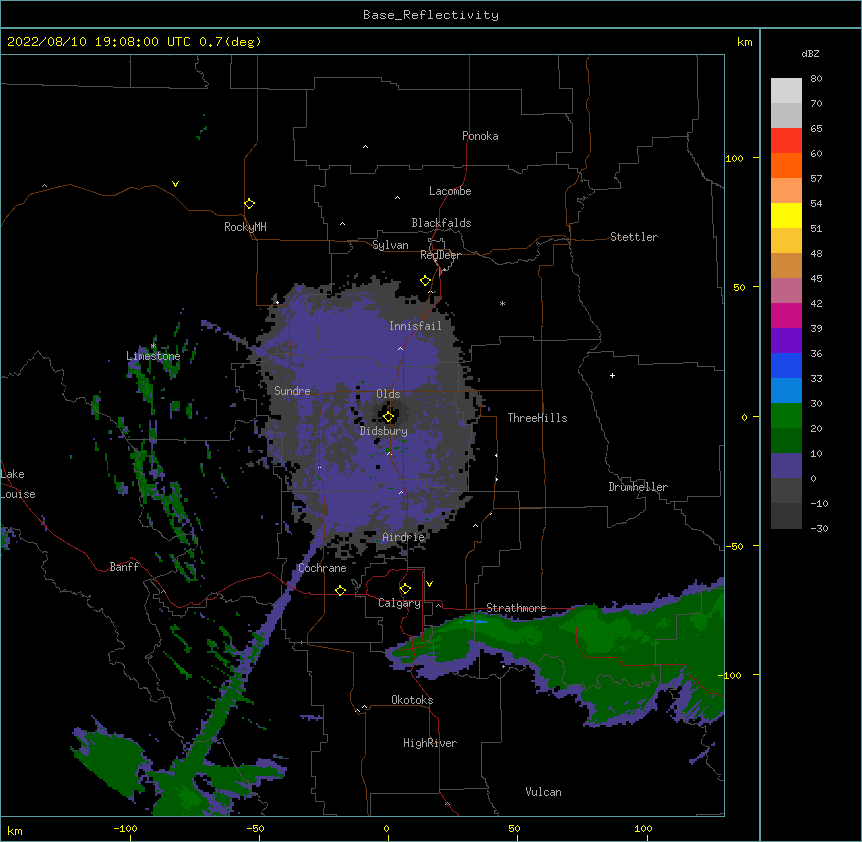Image resolution: width=862 pixels, height=842 pixels.
Task: Click the ThreeHills city label
Action: click(537, 418)
